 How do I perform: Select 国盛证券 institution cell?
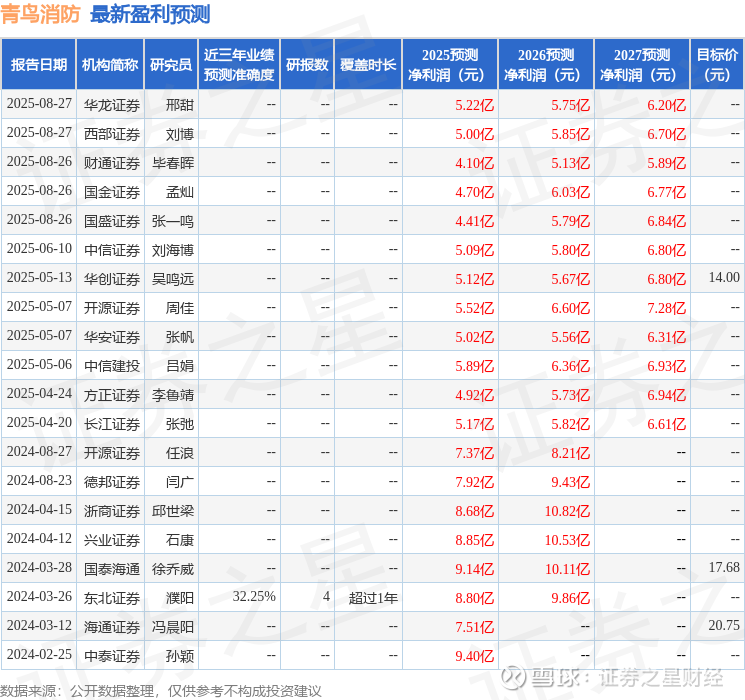[112, 221]
